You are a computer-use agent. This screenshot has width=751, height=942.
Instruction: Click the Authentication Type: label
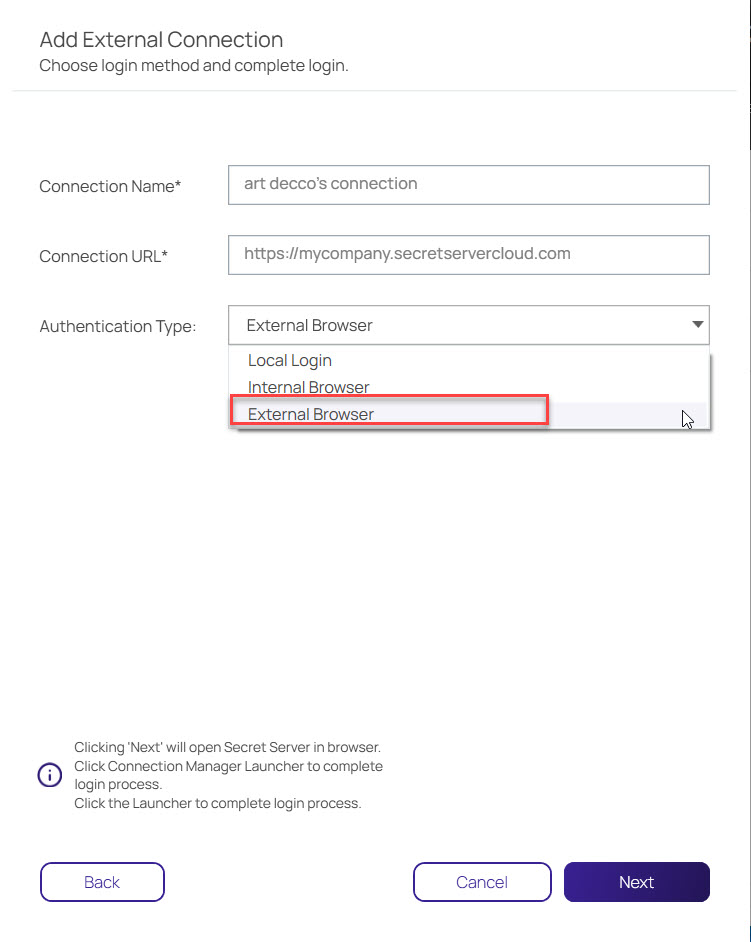tap(118, 326)
